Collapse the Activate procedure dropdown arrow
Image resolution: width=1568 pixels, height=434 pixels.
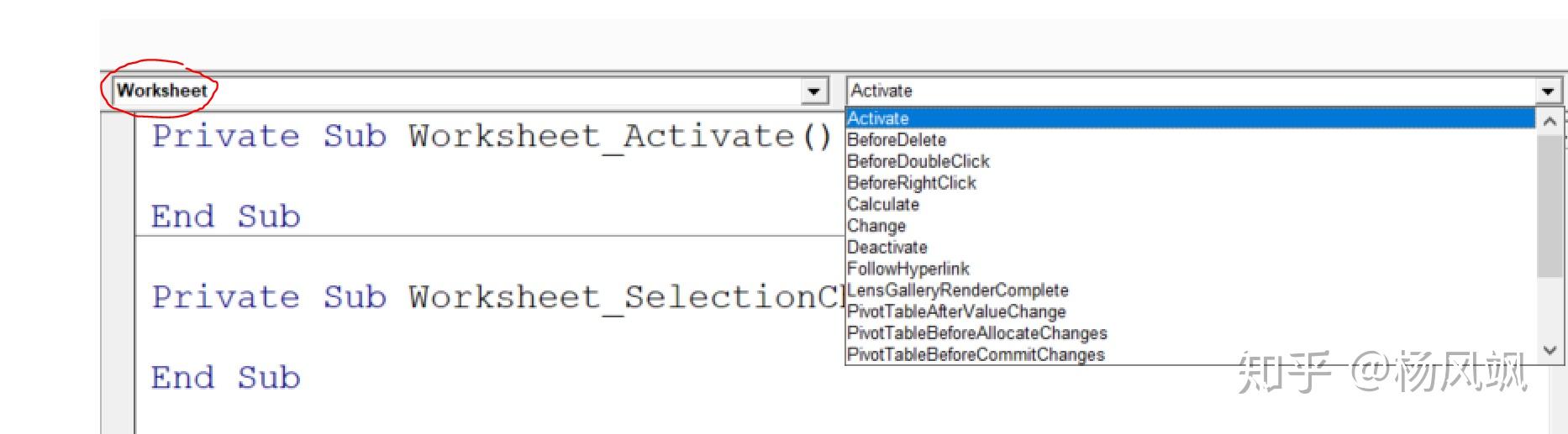tap(1548, 91)
